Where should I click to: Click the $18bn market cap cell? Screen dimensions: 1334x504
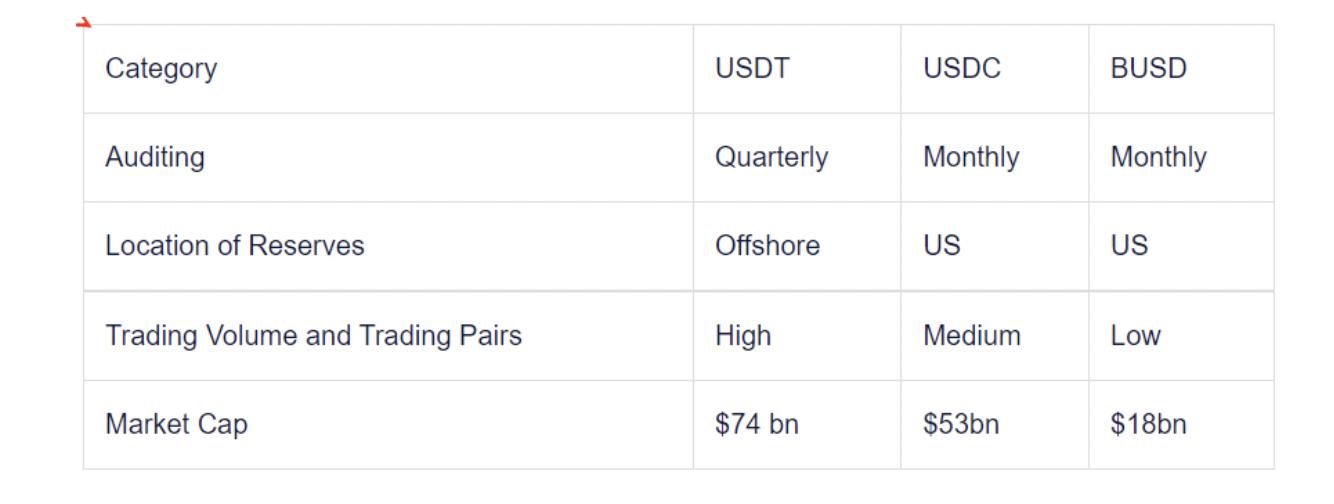pyautogui.click(x=1148, y=424)
